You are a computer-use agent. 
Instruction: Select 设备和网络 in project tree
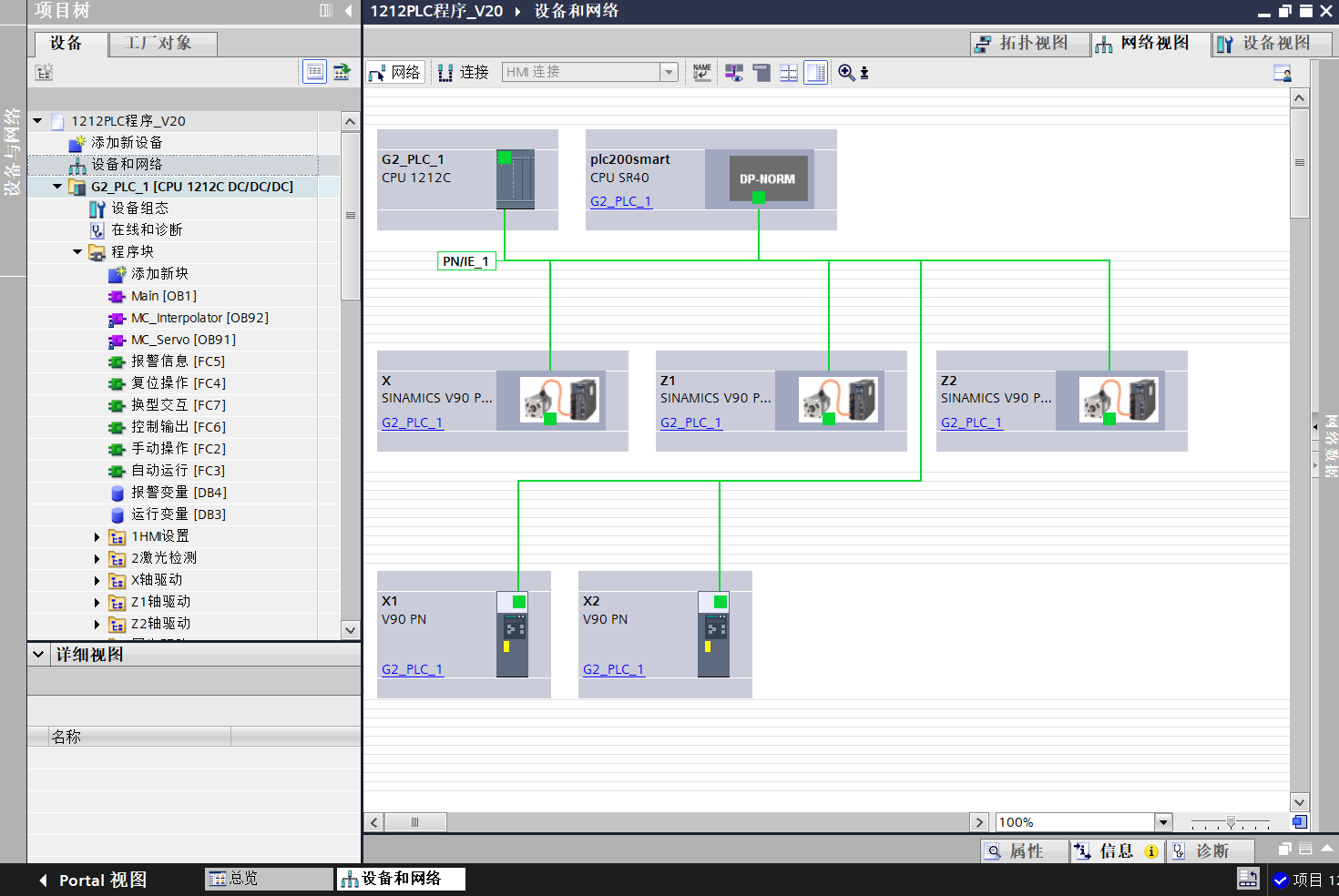pos(127,164)
